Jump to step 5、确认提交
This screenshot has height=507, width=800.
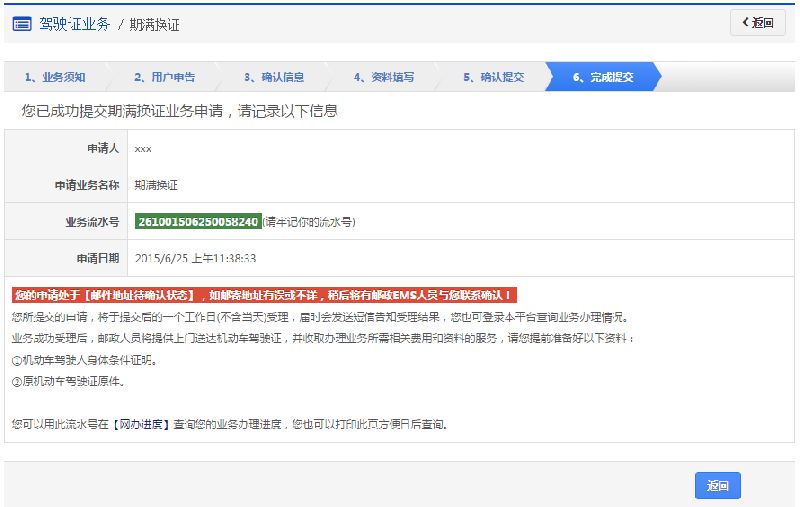tap(493, 77)
